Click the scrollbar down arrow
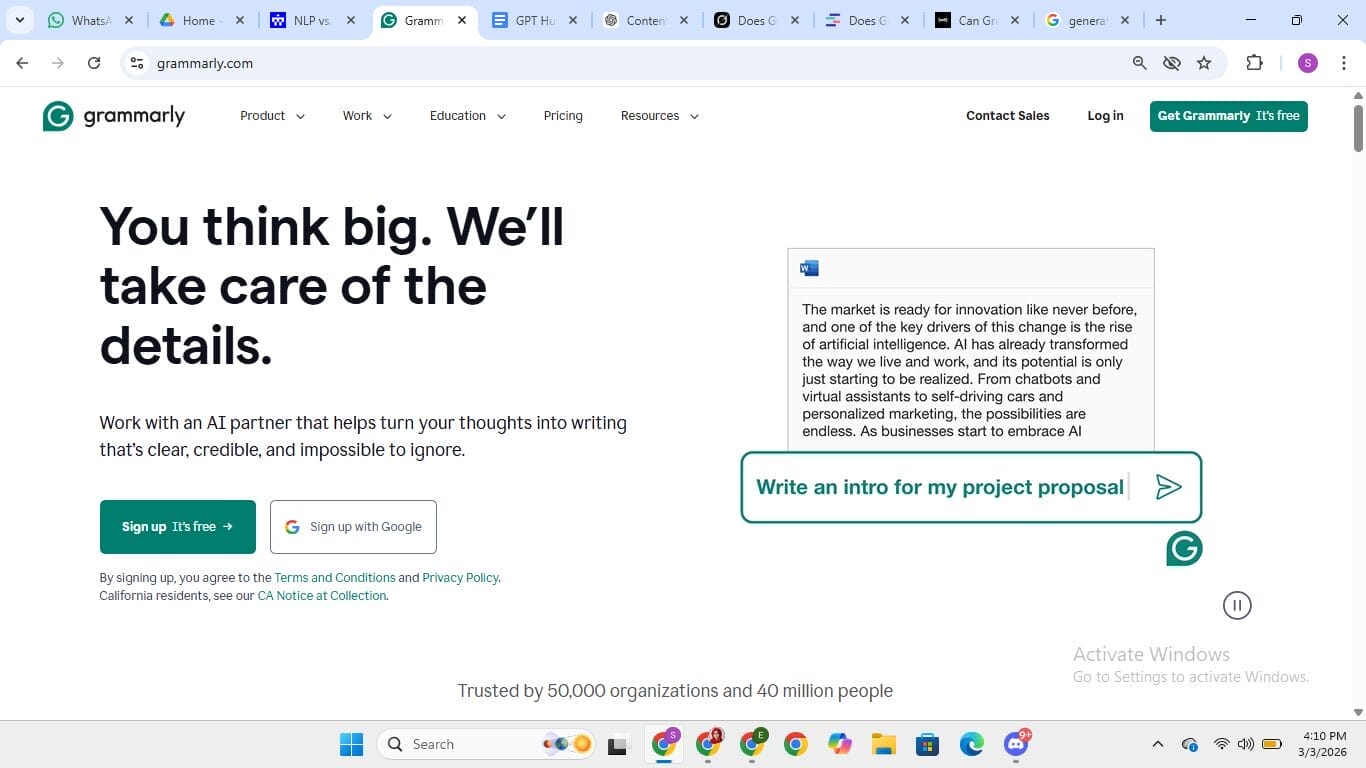This screenshot has width=1366, height=768. pos(1358,712)
